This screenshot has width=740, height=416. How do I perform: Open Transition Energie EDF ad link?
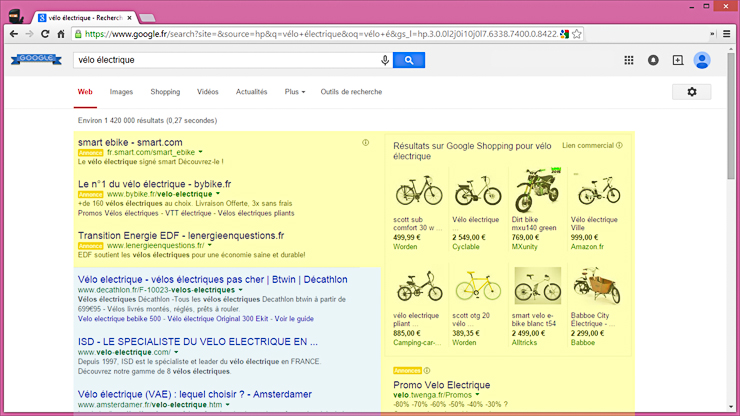[181, 235]
